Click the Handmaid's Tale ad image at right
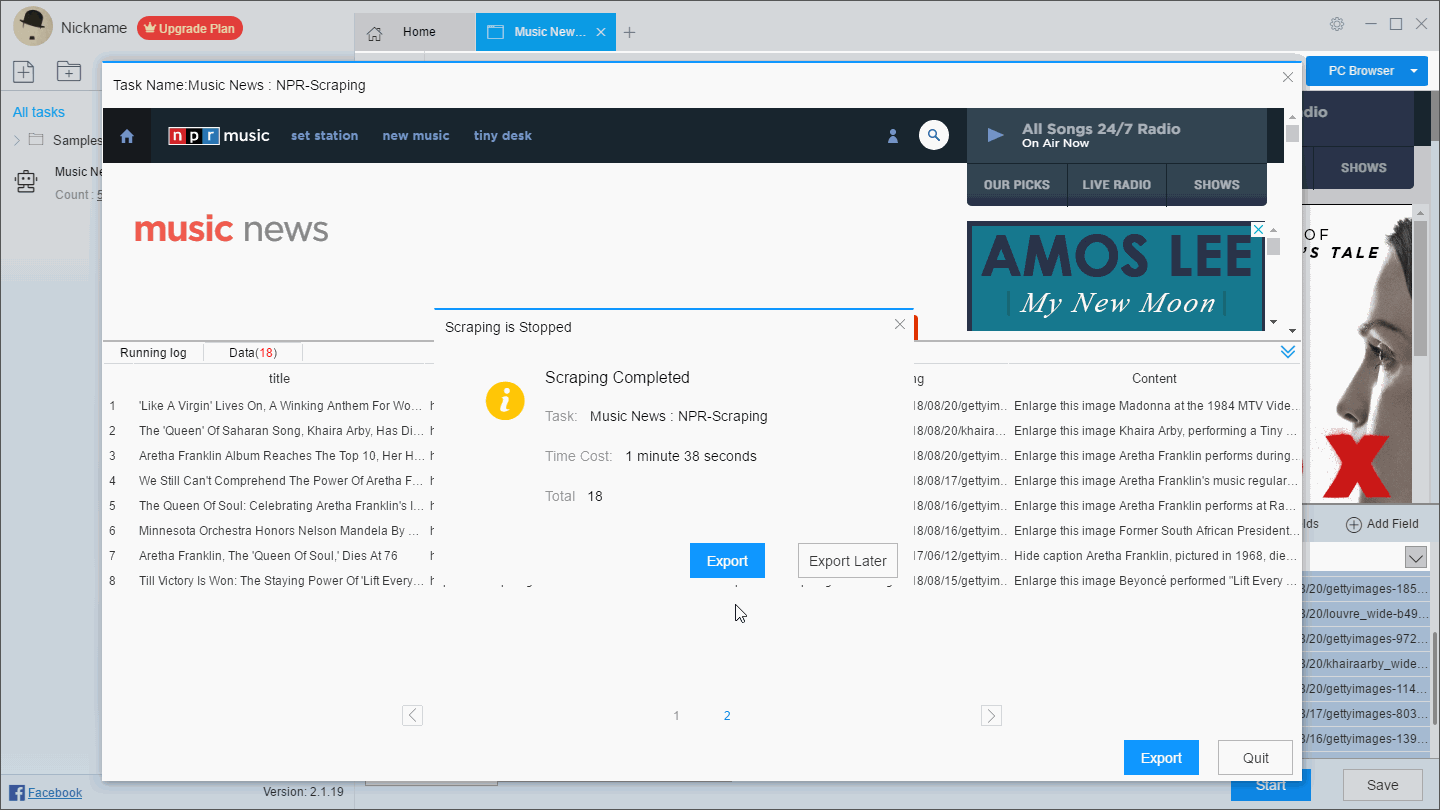Image resolution: width=1440 pixels, height=810 pixels. pyautogui.click(x=1357, y=355)
